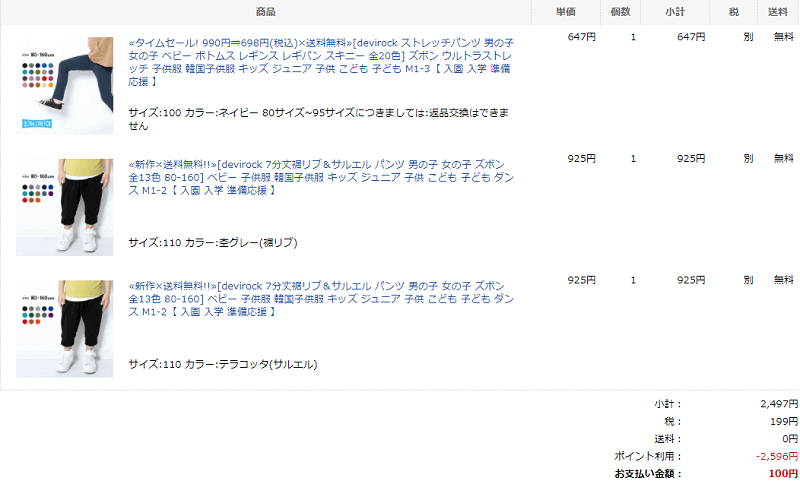Click the テラコッタ サルエル pants thumbnail
The image size is (800, 484).
tap(65, 328)
